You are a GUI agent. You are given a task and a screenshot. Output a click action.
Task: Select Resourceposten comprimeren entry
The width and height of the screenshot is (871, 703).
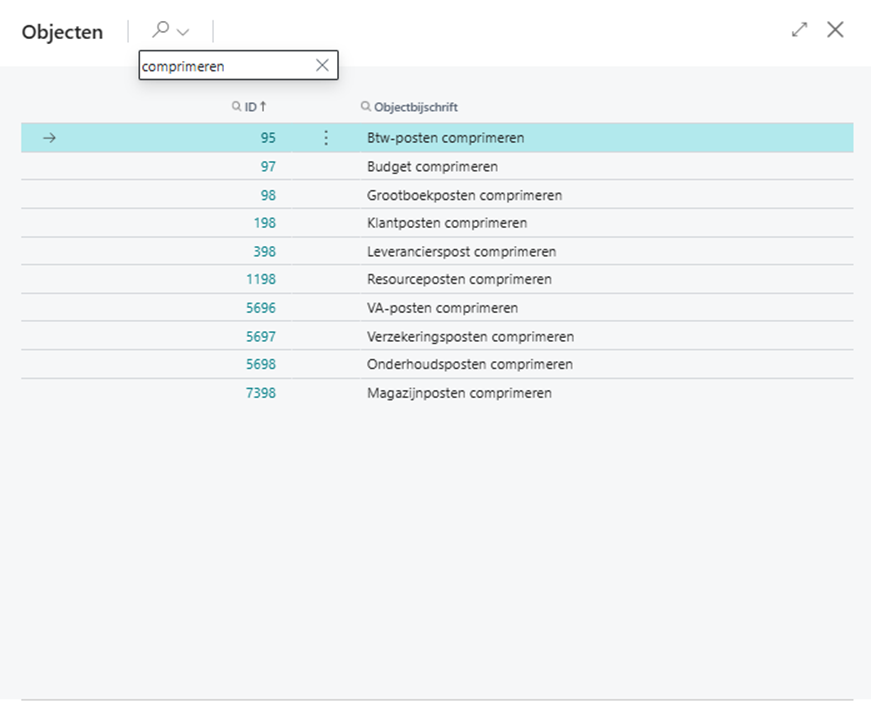(458, 279)
